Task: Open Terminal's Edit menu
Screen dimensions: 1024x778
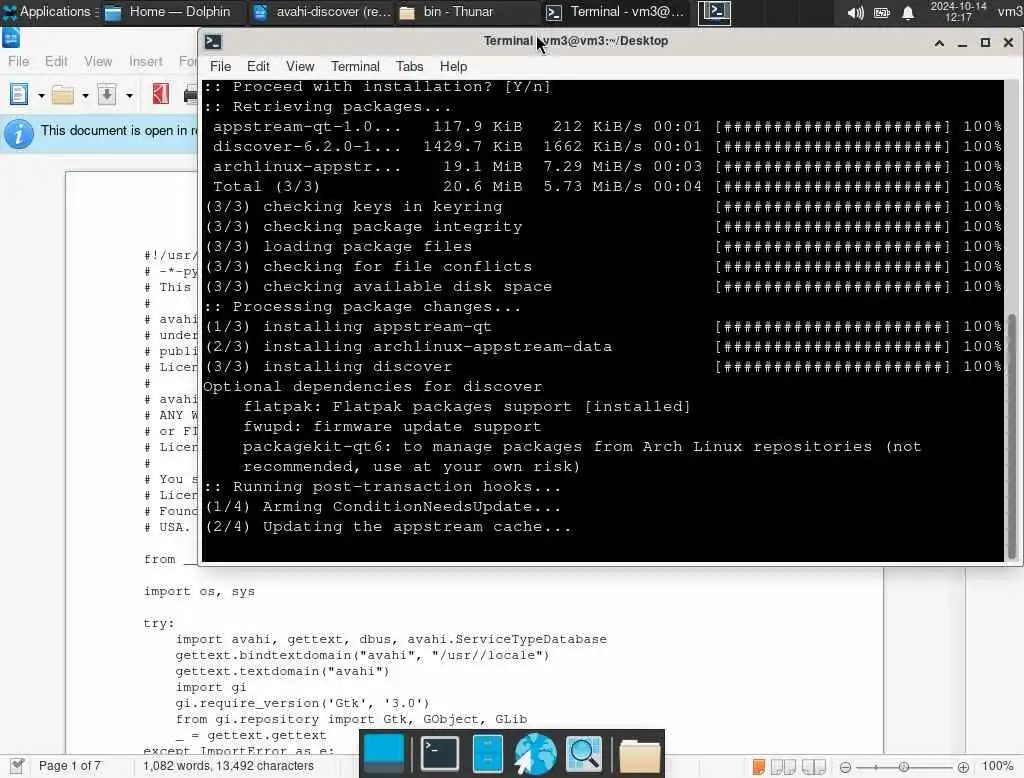Action: pyautogui.click(x=258, y=67)
